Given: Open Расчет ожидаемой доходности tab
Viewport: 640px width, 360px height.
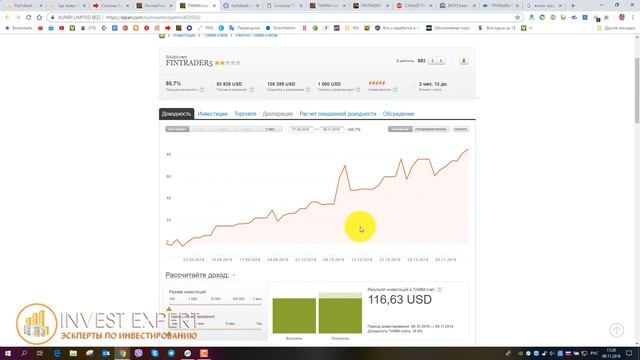Looking at the screenshot, I should pyautogui.click(x=338, y=114).
